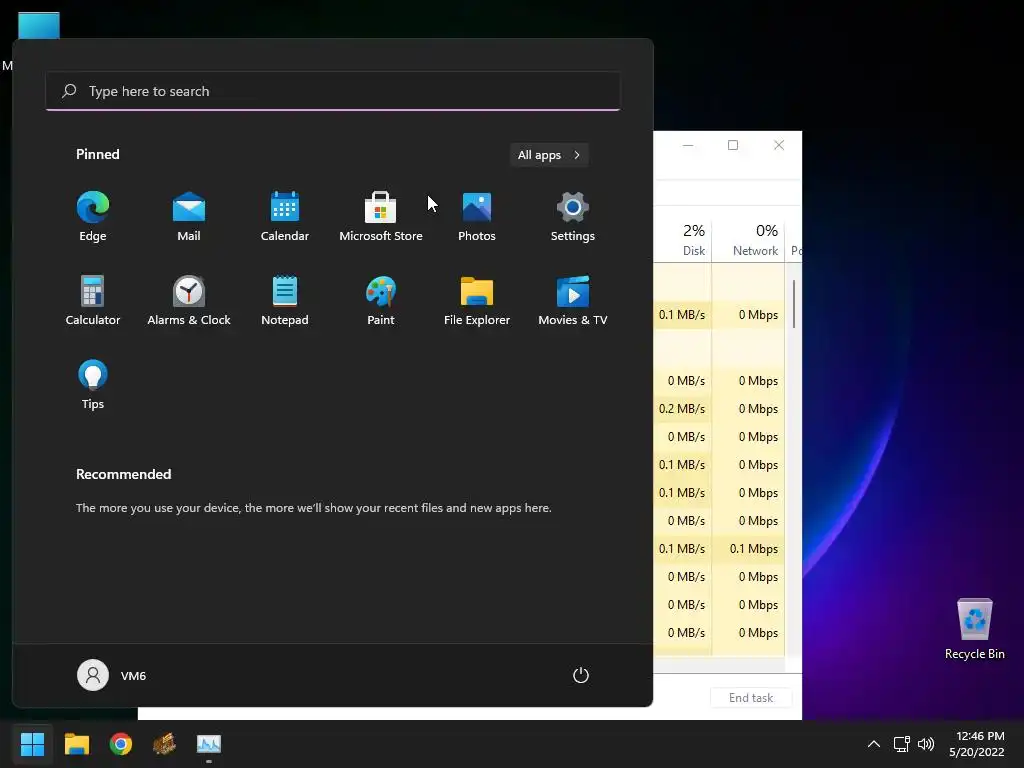Click the power button in Start menu

click(x=581, y=675)
